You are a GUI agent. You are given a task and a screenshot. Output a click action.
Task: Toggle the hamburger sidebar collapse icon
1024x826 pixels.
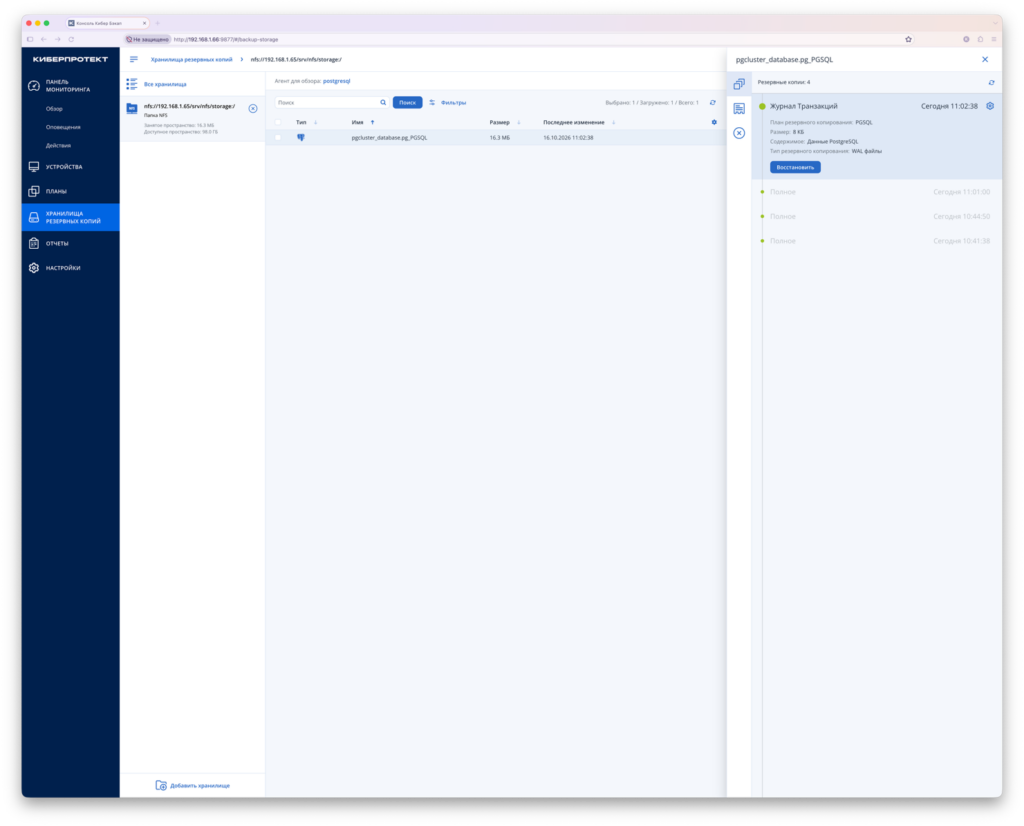(x=134, y=59)
